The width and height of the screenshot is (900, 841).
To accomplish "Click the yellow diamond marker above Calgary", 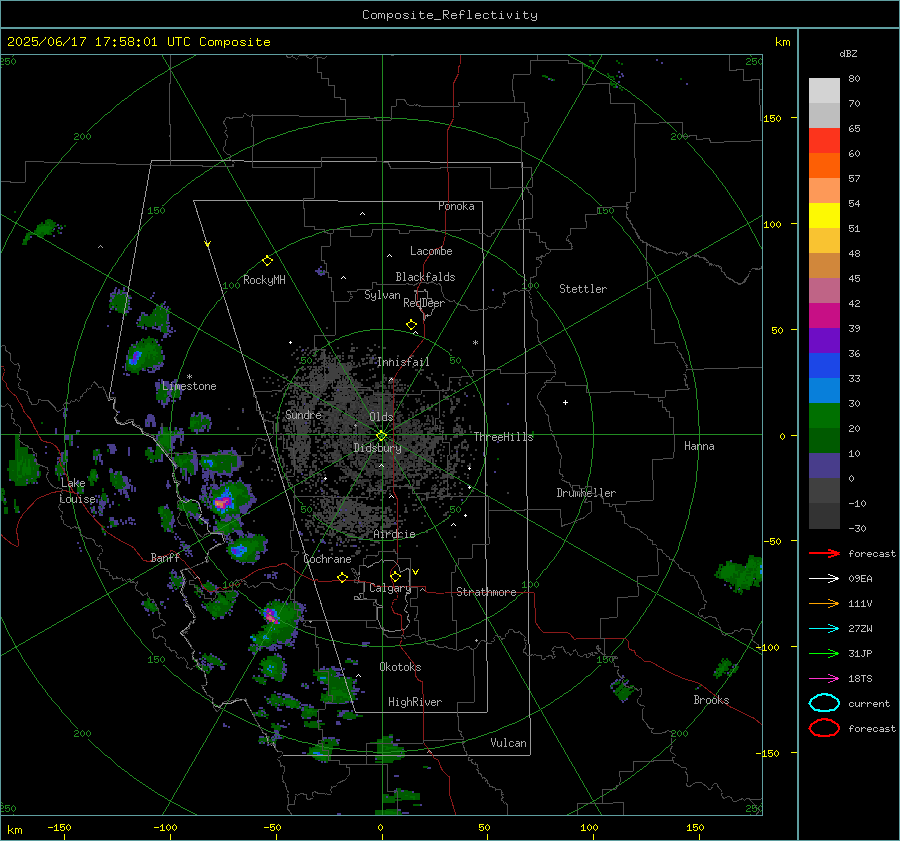I will click(395, 576).
